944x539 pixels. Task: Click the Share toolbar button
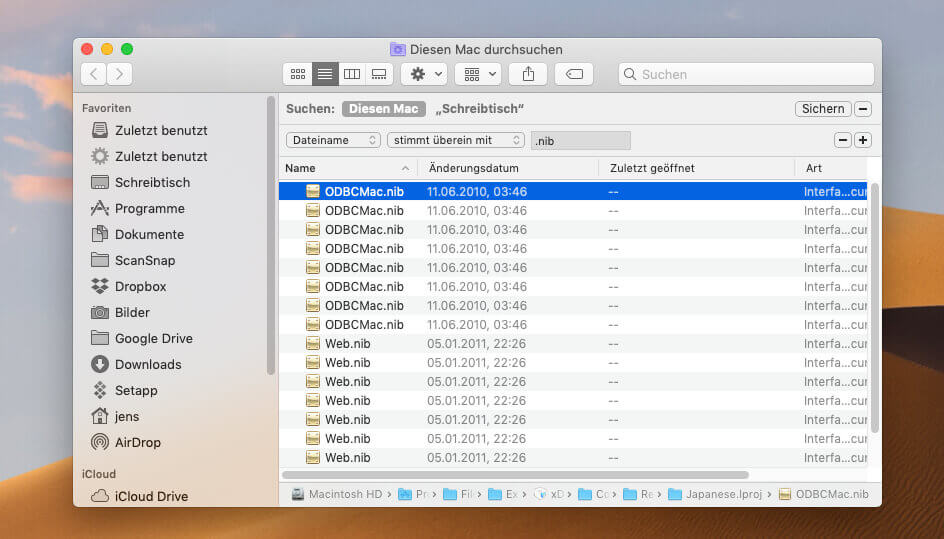(x=528, y=74)
